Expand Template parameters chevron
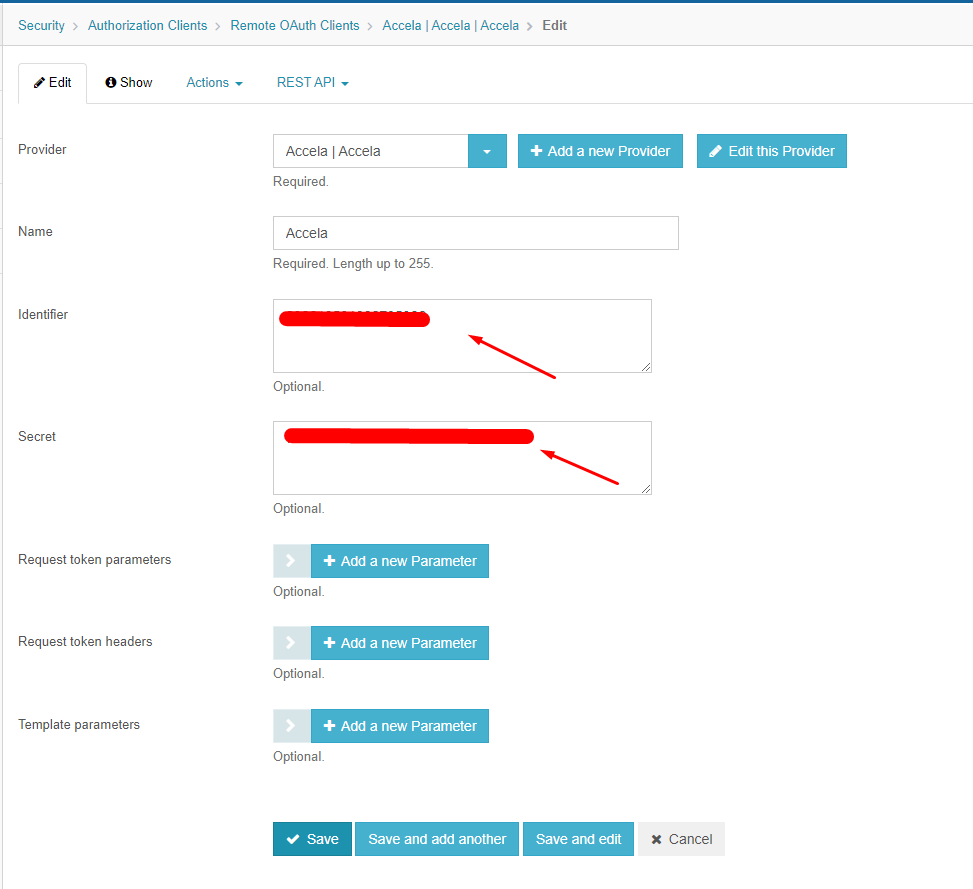Viewport: 973px width, 889px height. (292, 726)
